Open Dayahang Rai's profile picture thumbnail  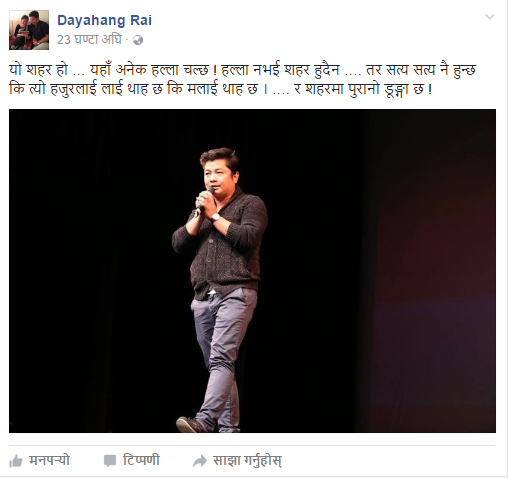point(29,30)
